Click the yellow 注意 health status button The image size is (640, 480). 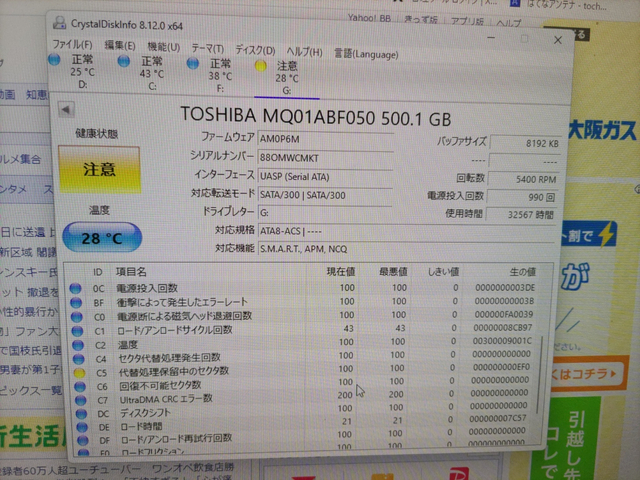(x=100, y=169)
